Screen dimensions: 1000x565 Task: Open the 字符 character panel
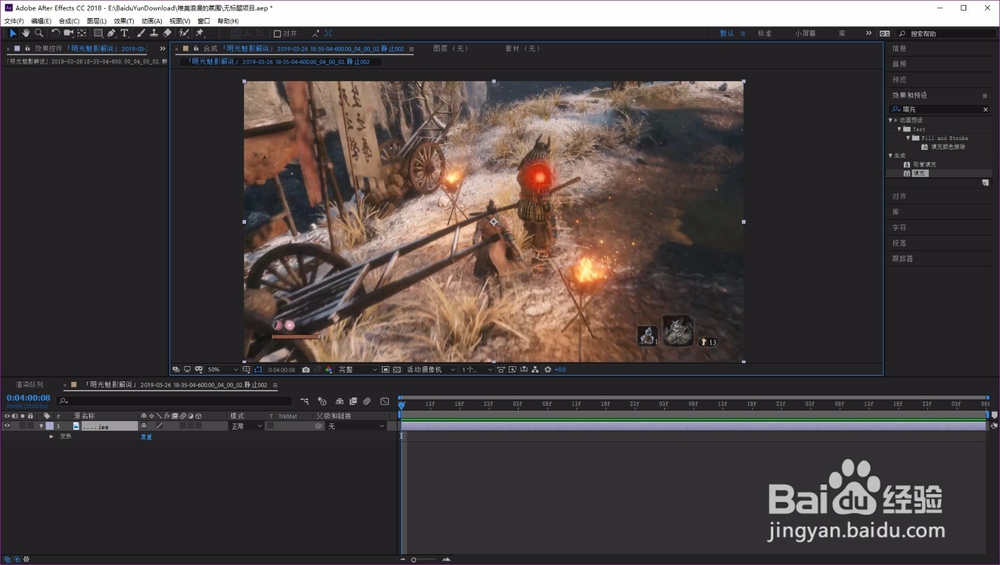tap(899, 228)
